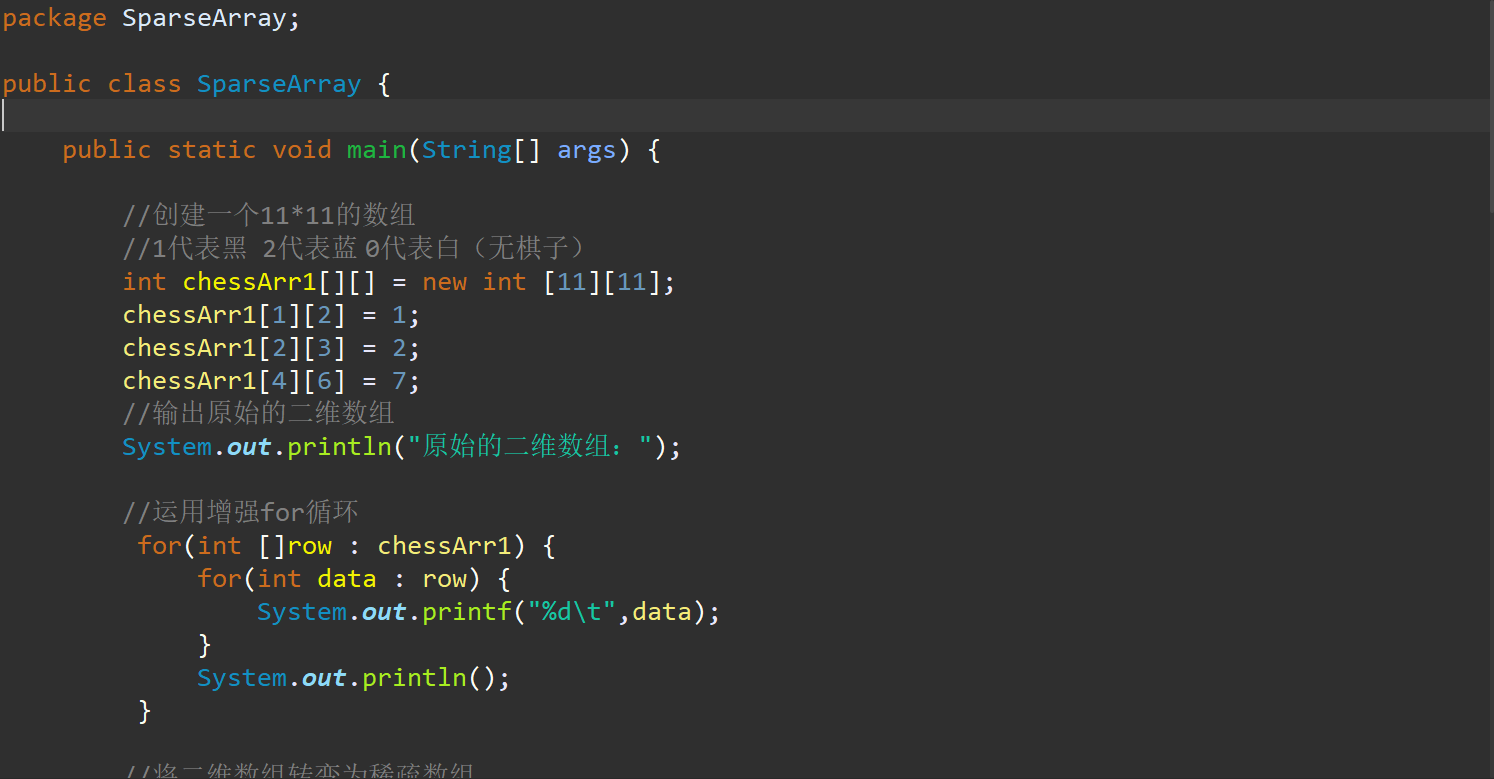Click 'chessArr1[][]' in the array declaration line

[279, 282]
